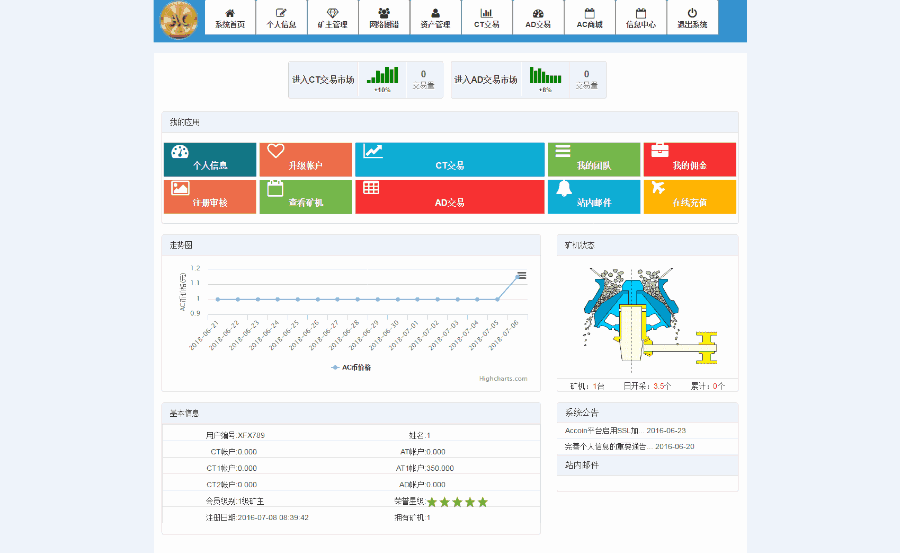Click the briefcase 我的佣金 tile
This screenshot has width=900, height=553.
pyautogui.click(x=689, y=160)
